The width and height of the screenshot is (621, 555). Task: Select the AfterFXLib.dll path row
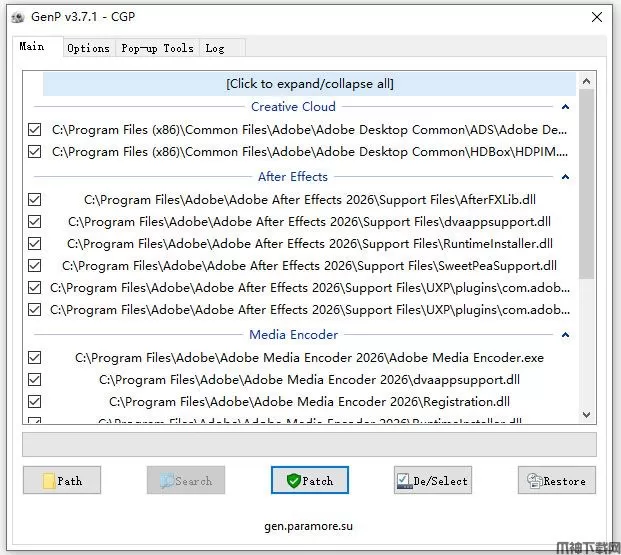coord(310,200)
